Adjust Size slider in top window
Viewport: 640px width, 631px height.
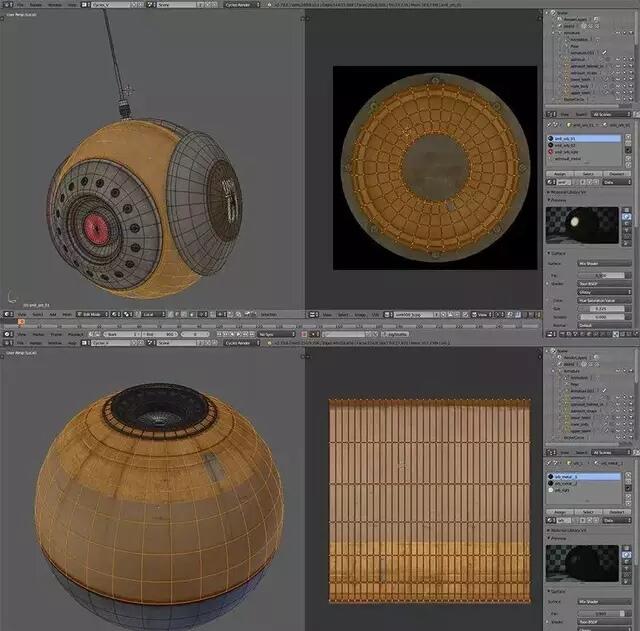click(602, 309)
